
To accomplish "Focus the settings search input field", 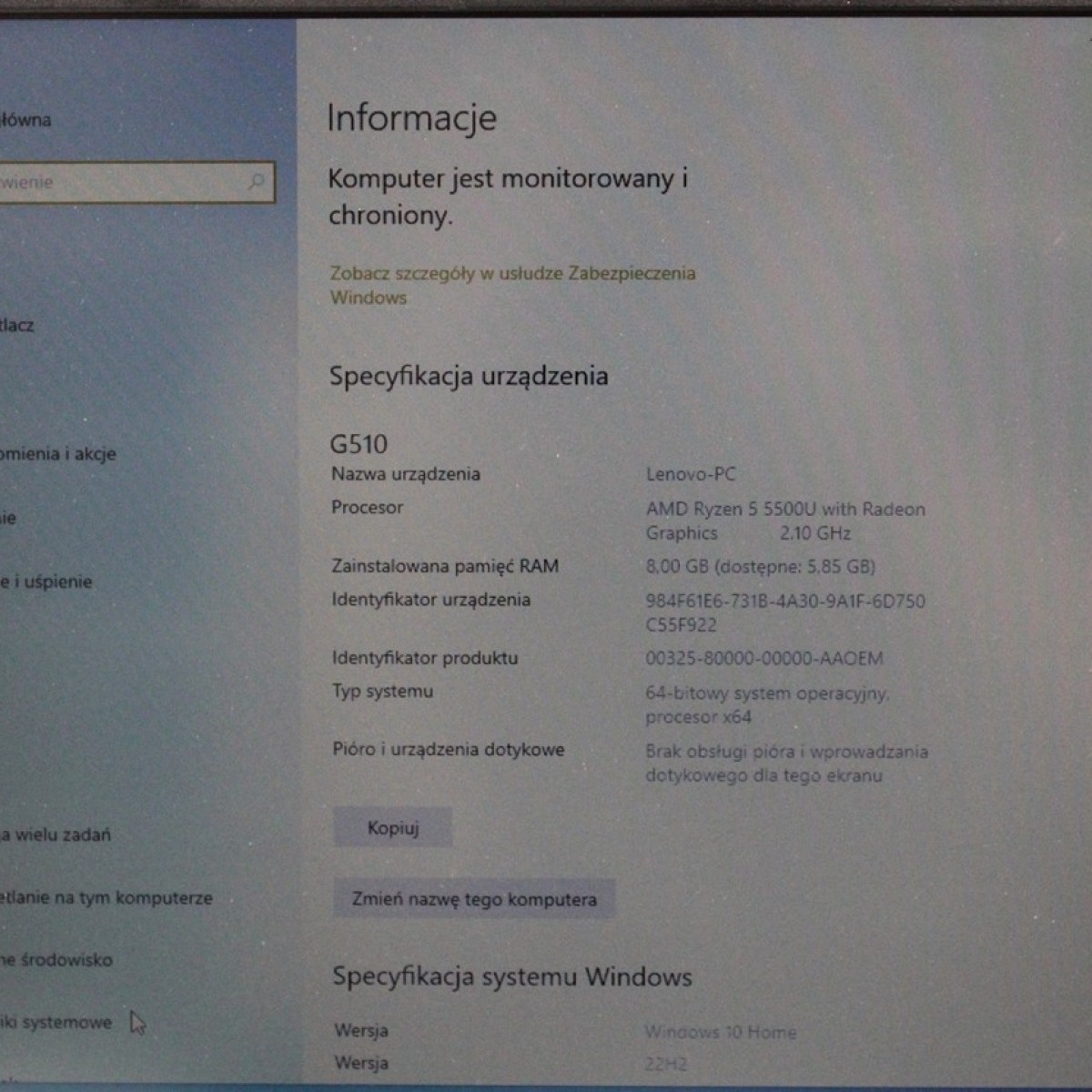I will 136,182.
